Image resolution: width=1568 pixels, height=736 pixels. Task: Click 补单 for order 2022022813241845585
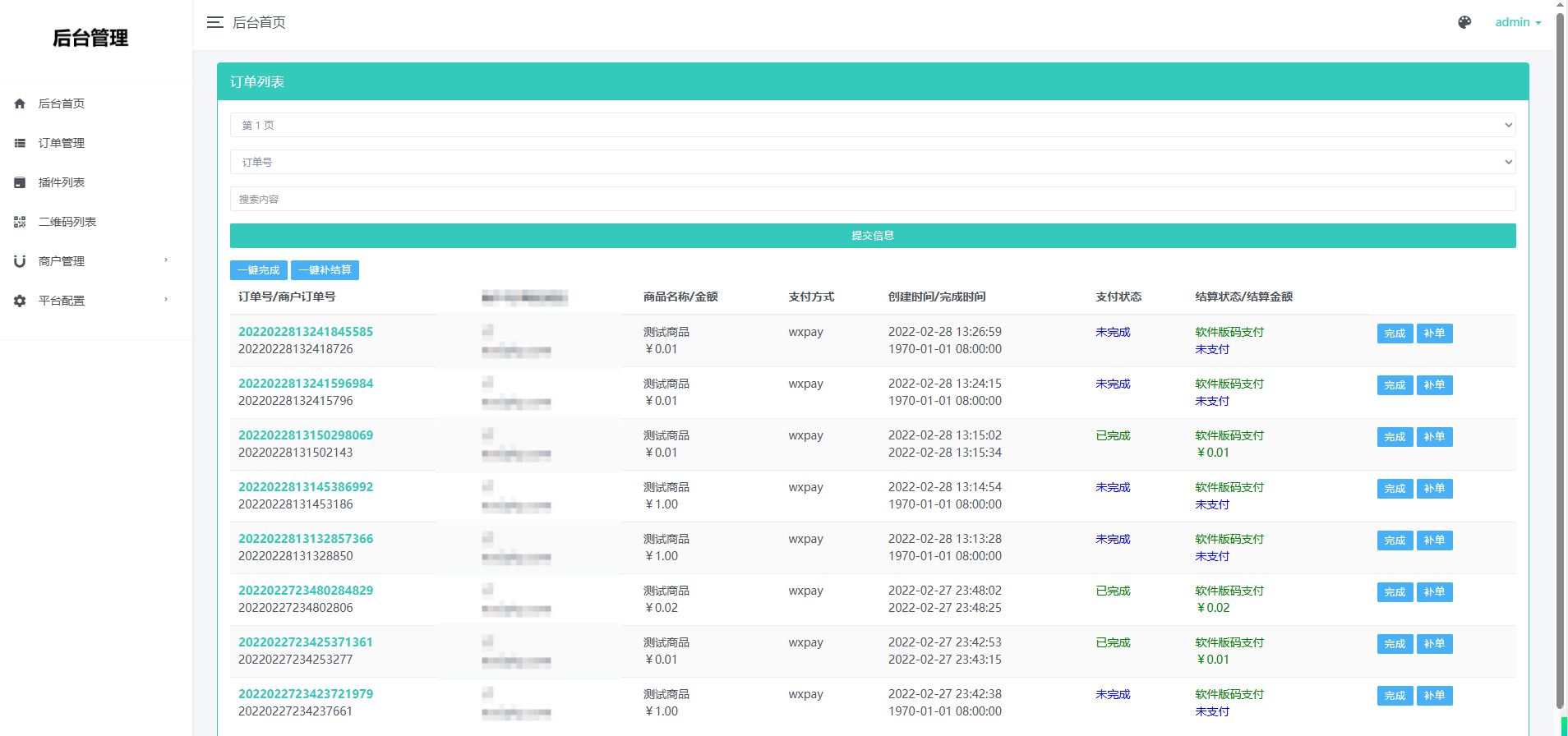(x=1434, y=333)
